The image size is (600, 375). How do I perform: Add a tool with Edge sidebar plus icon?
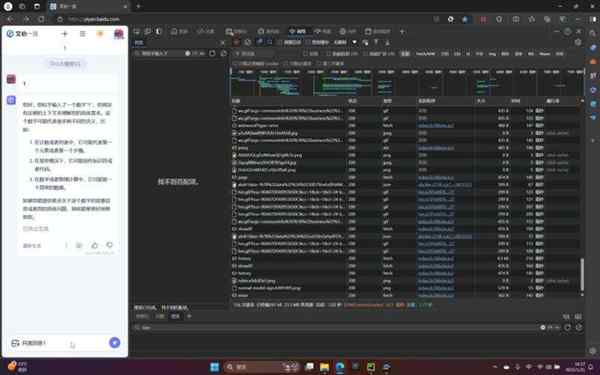click(593, 140)
